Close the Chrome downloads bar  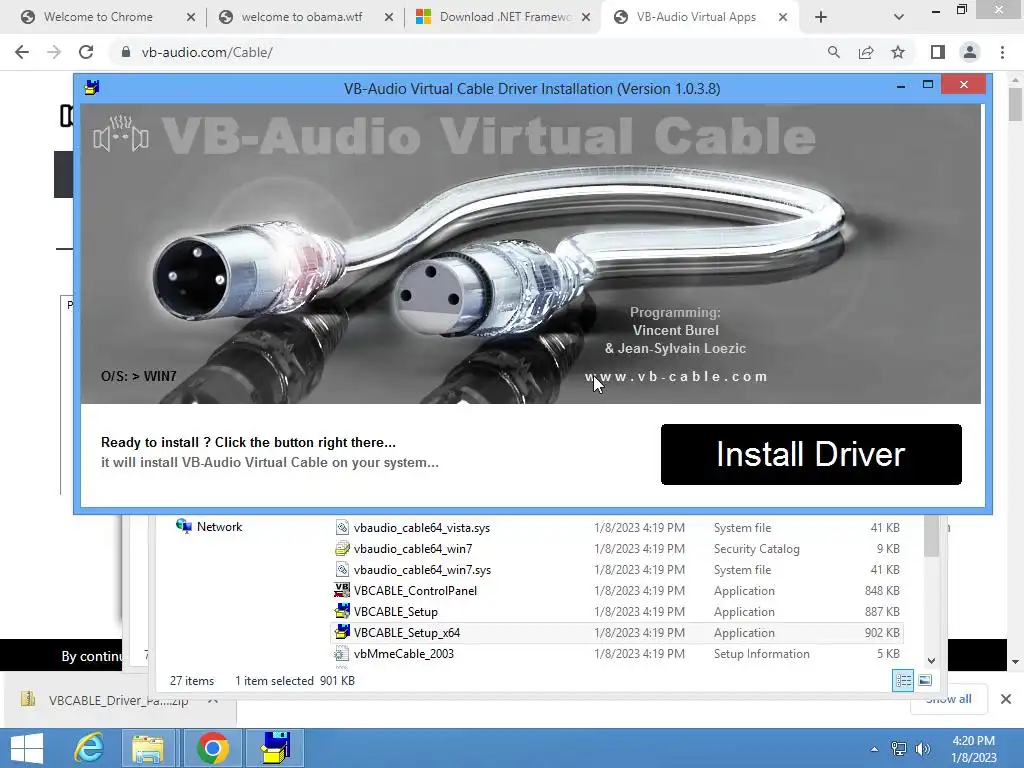coord(1006,699)
